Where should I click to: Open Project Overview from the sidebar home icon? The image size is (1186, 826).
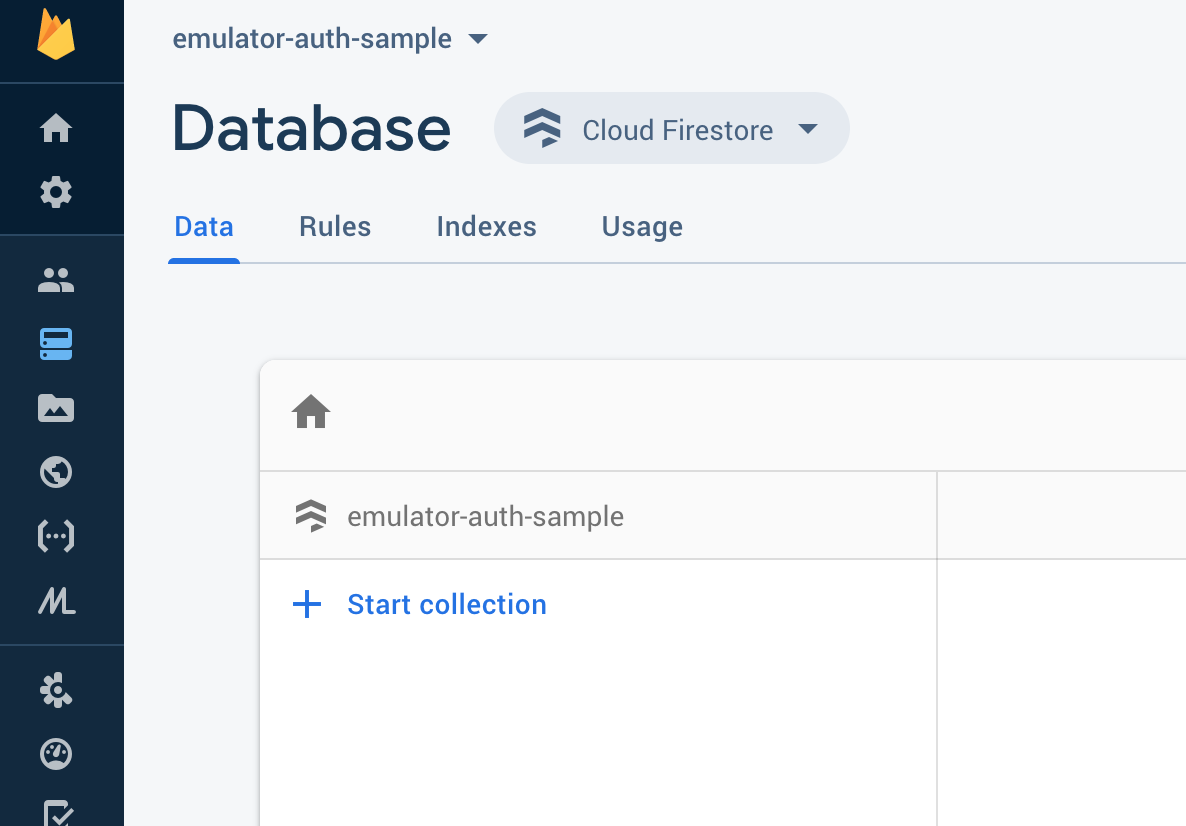56,128
